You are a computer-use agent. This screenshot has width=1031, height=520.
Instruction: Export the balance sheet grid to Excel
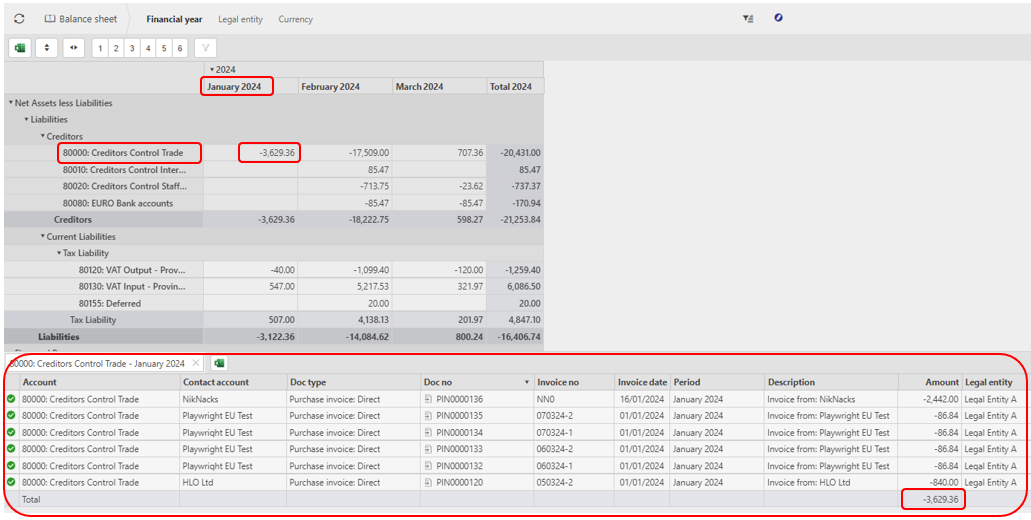coord(20,48)
